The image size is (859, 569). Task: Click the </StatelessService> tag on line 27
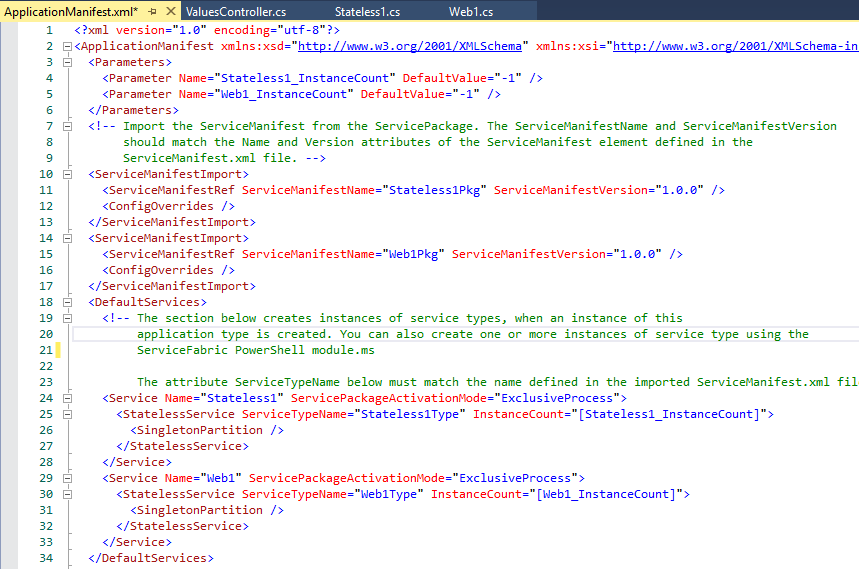point(182,446)
